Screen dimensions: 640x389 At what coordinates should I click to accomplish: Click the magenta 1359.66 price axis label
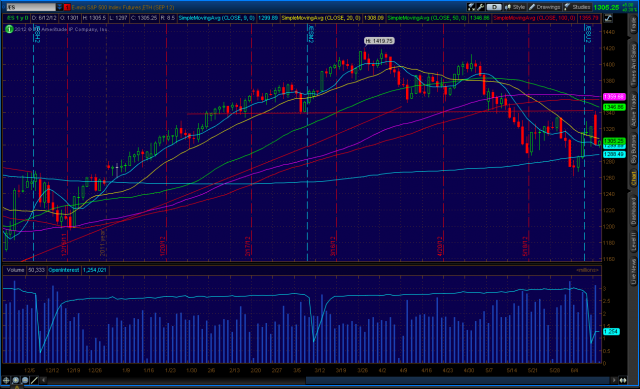click(614, 97)
